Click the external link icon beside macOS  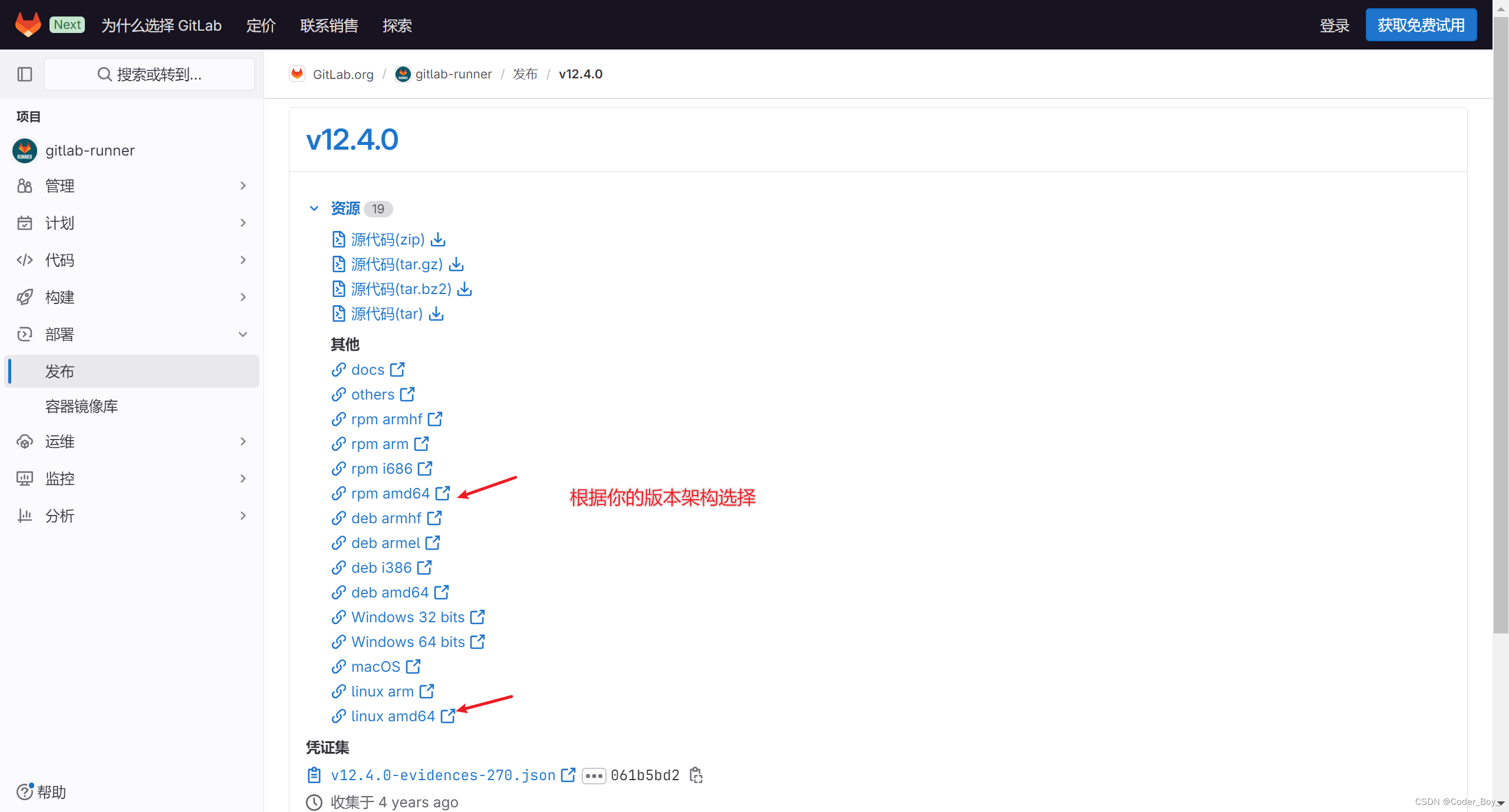click(x=413, y=666)
